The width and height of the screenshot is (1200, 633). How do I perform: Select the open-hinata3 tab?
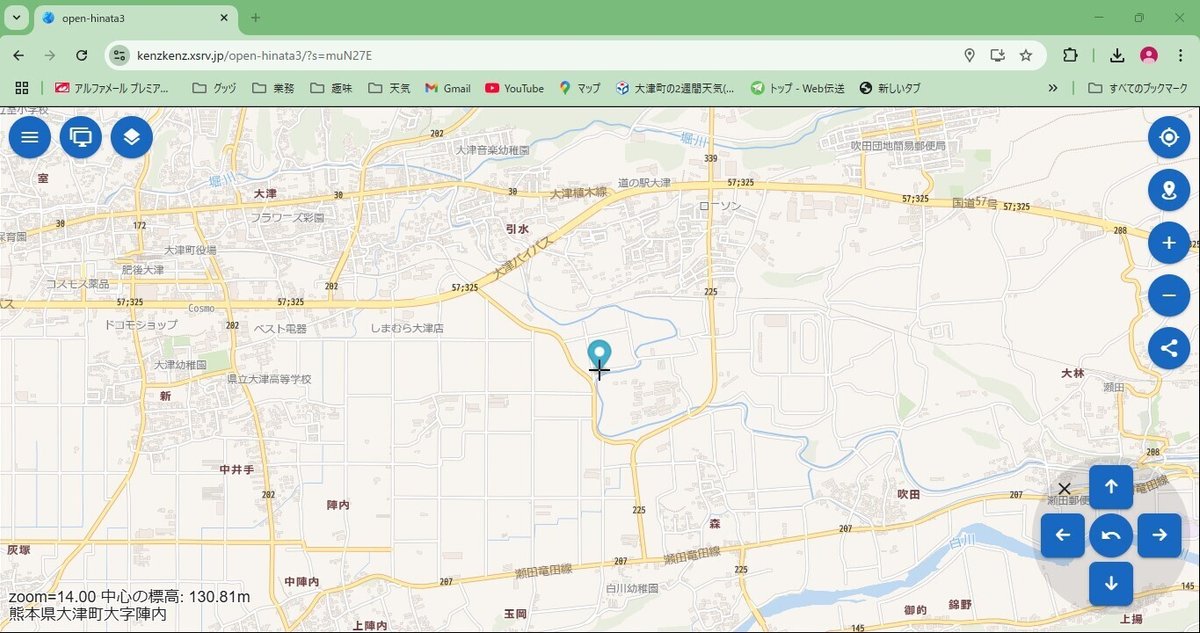point(135,18)
